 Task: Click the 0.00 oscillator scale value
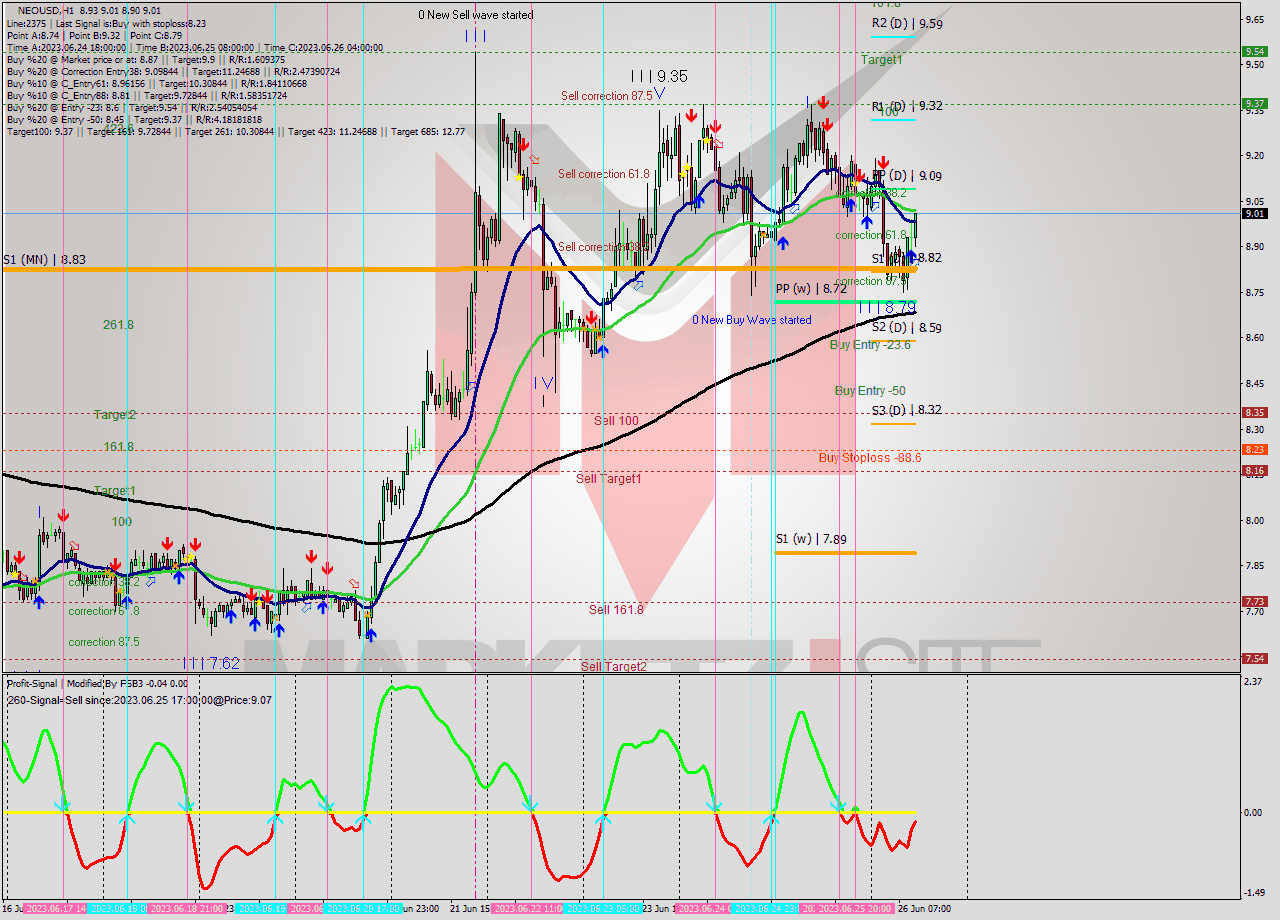tap(1254, 812)
